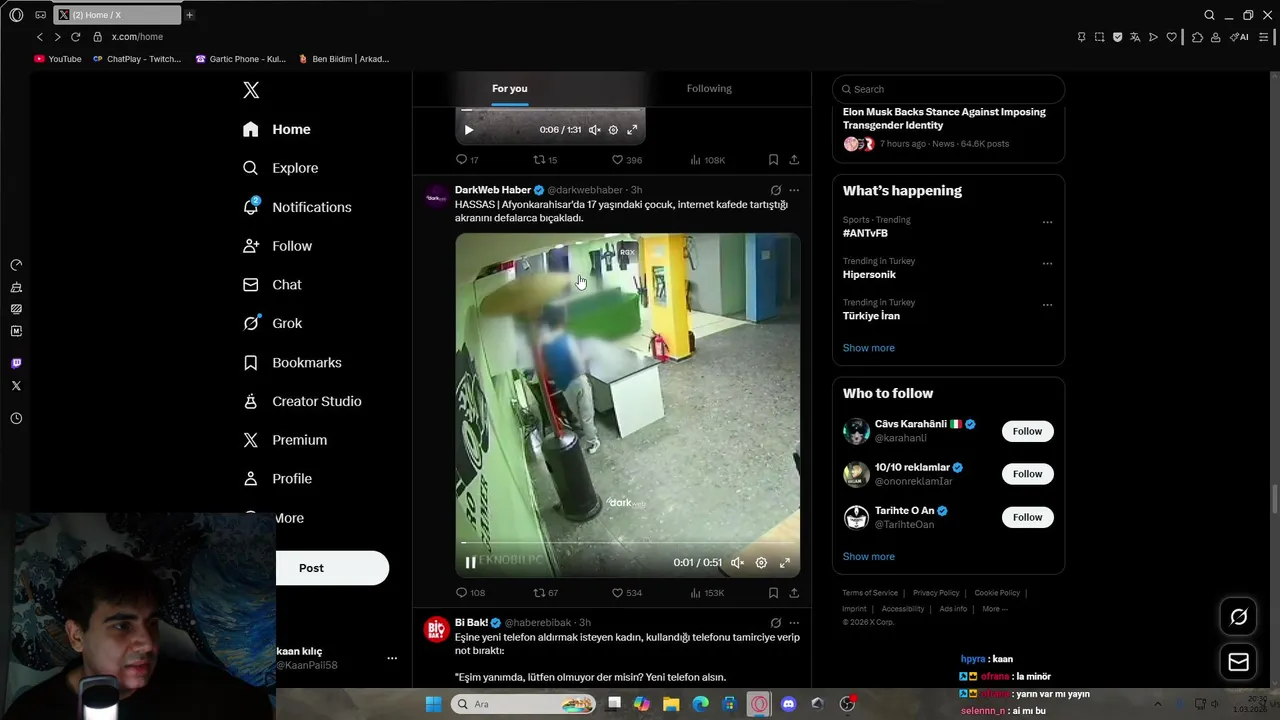Pause the DarkWeb Haber video

(470, 563)
